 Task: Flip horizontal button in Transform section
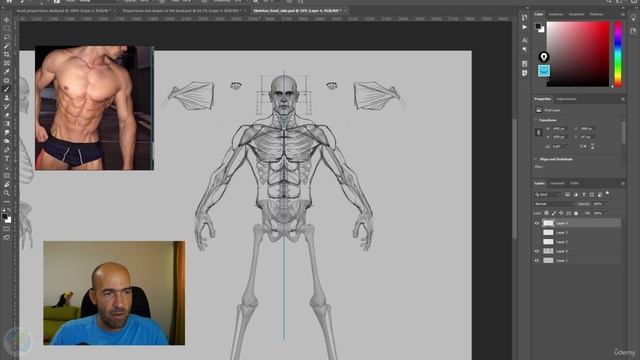pyautogui.click(x=583, y=146)
